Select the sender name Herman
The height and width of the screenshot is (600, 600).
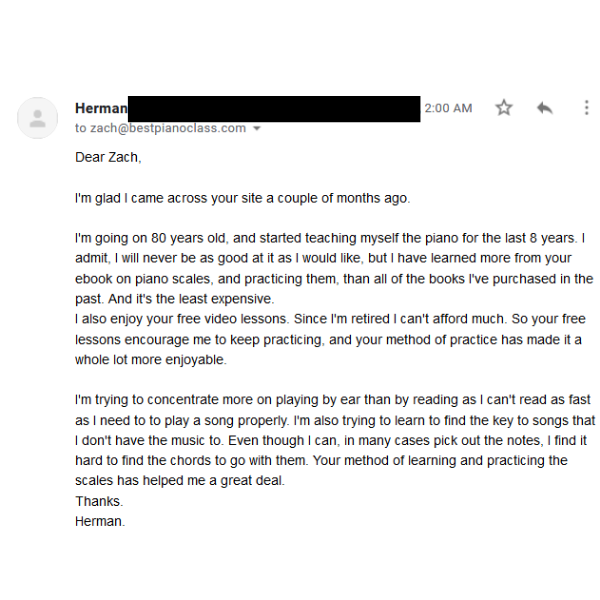click(101, 108)
